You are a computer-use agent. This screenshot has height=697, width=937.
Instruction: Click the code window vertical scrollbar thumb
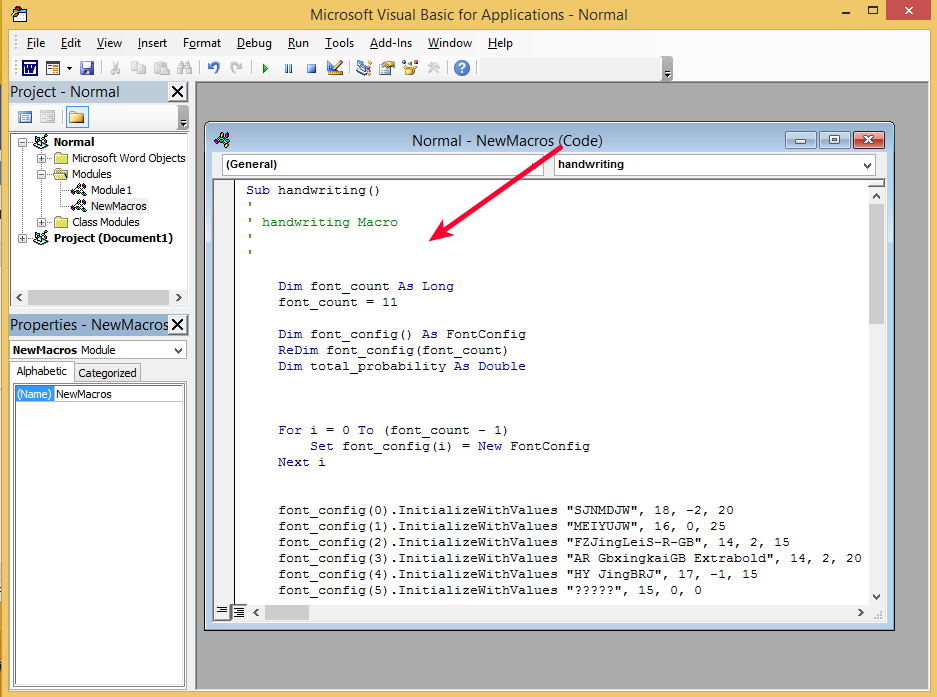click(x=876, y=265)
